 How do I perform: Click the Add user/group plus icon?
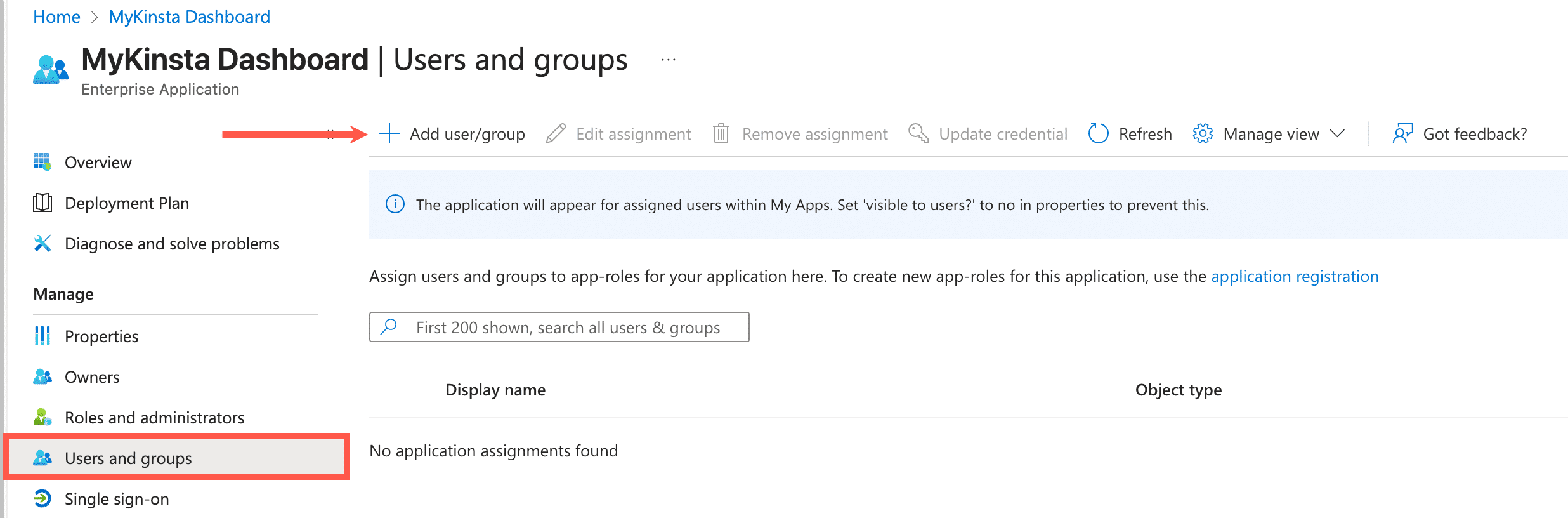[389, 134]
